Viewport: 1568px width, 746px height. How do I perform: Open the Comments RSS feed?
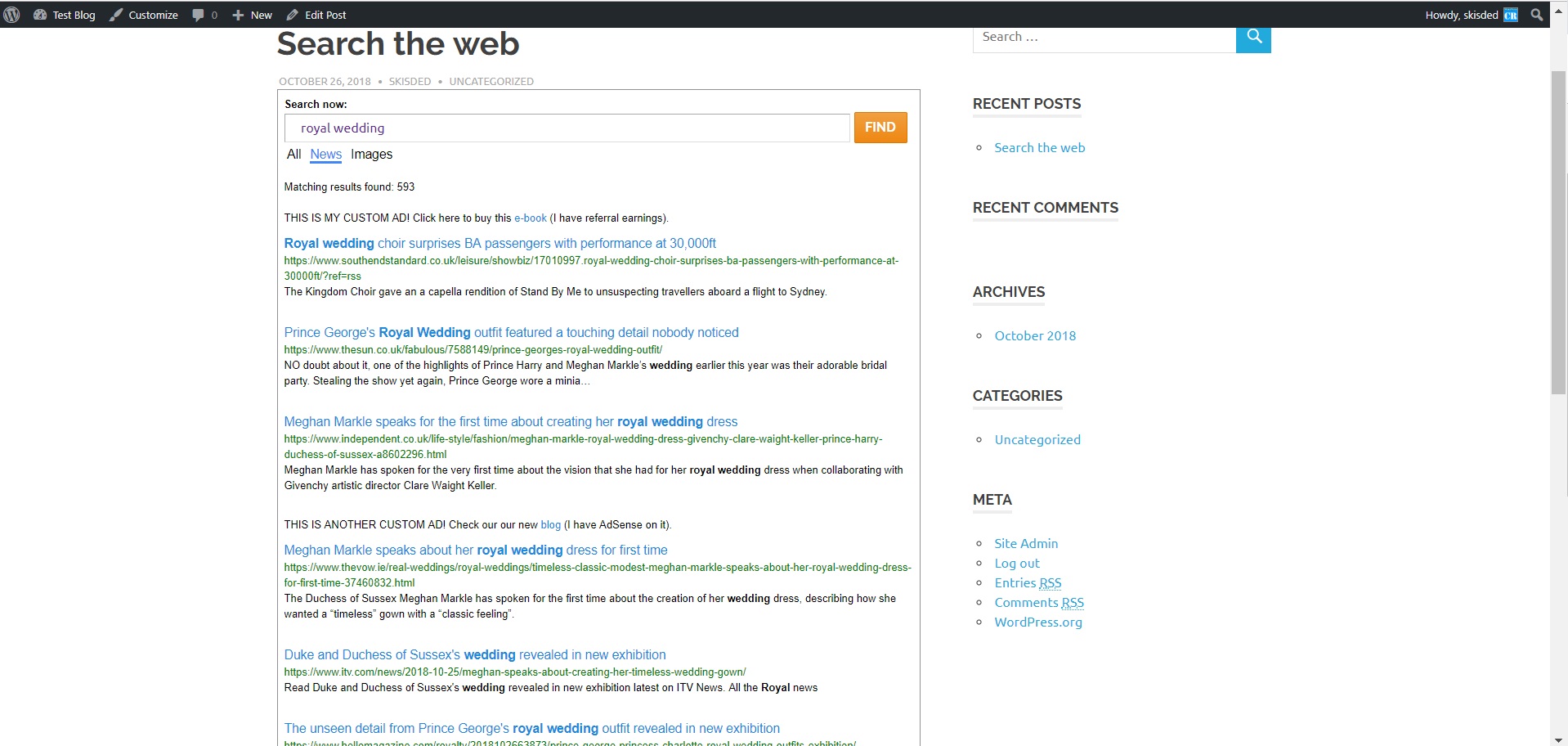pos(1039,602)
